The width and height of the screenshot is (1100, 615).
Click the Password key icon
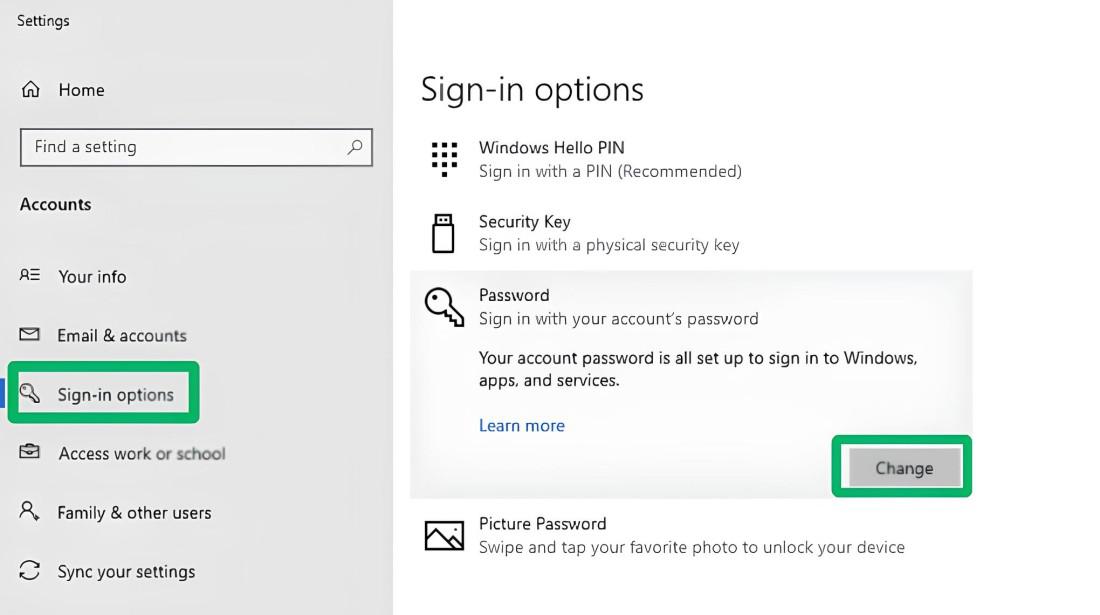[x=444, y=306]
